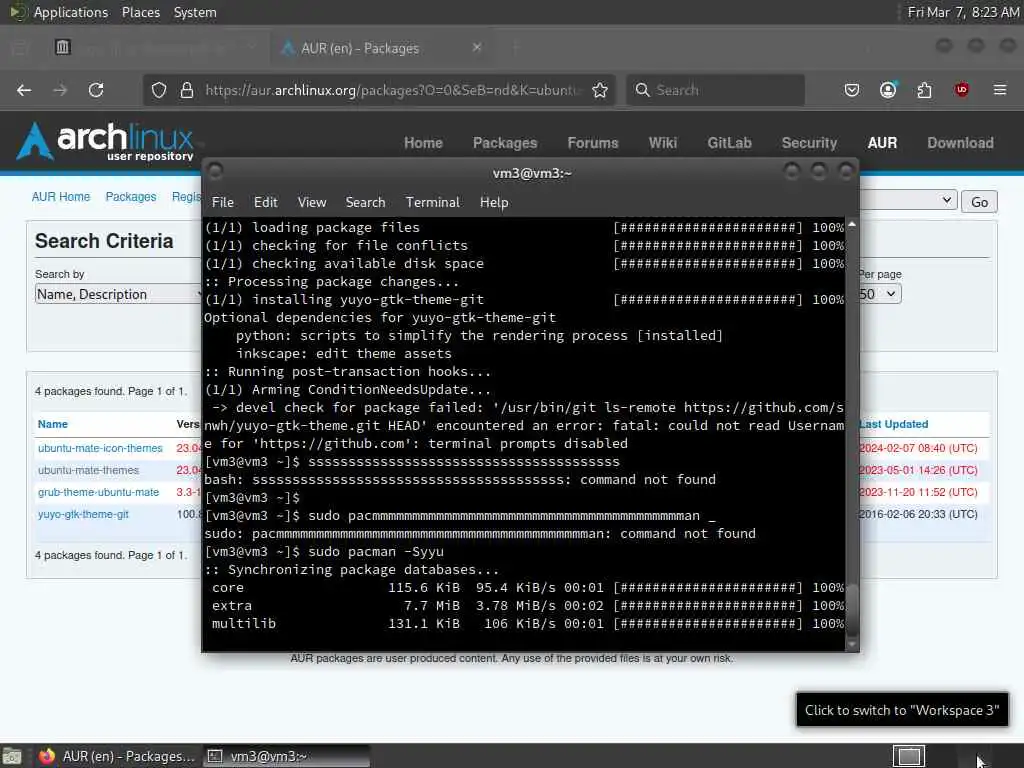This screenshot has height=768, width=1024.
Task: Expand the Search by dropdown
Action: pos(118,295)
